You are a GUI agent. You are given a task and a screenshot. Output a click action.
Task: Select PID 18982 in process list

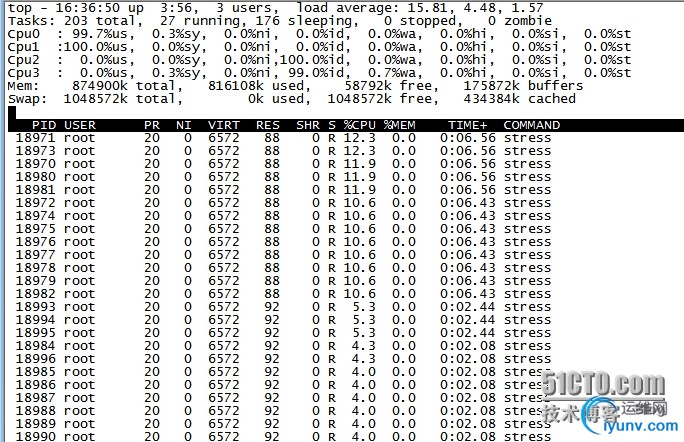[x=36, y=294]
